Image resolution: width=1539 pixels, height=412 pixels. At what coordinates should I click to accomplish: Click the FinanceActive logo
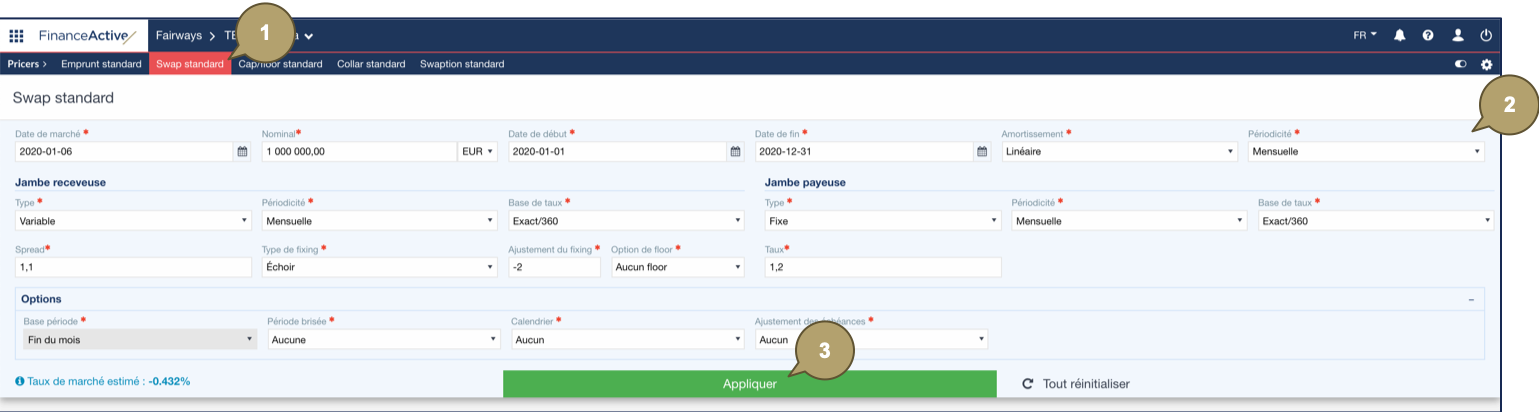click(88, 36)
